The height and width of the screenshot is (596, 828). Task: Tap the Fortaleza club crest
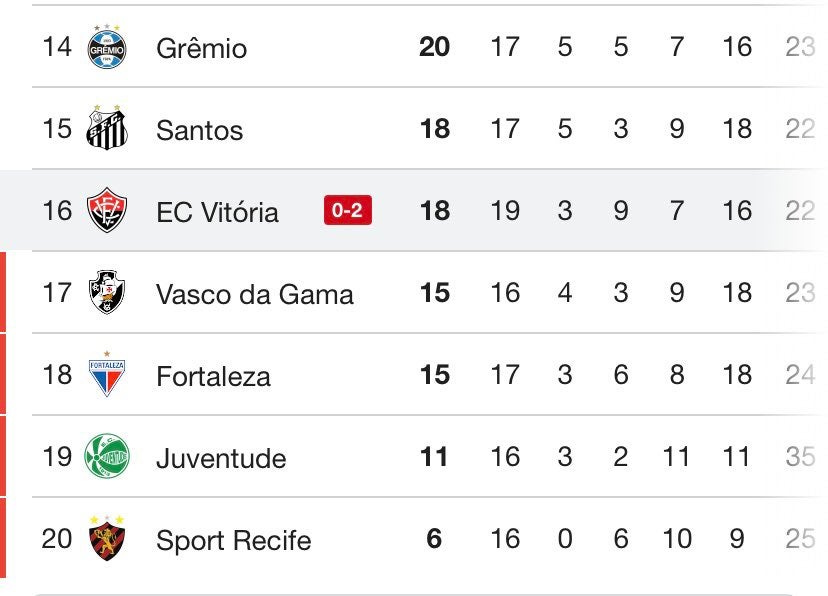(x=107, y=374)
